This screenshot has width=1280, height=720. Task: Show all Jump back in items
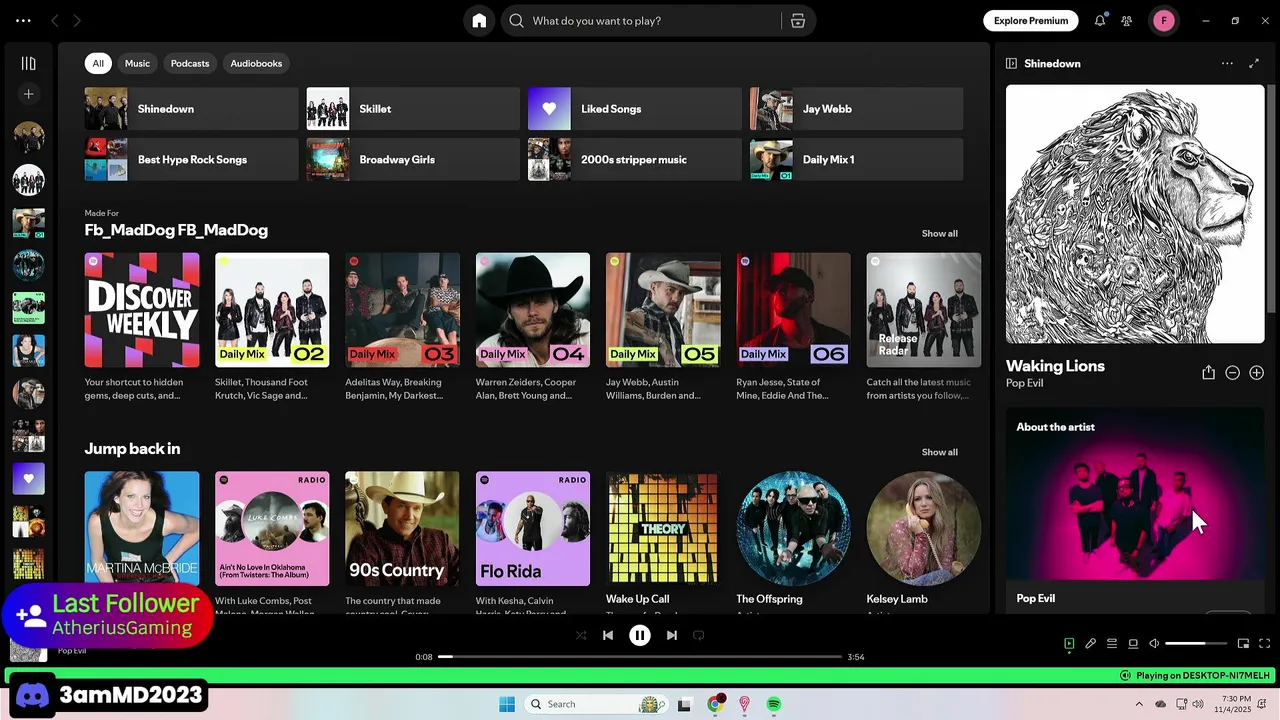[x=939, y=452]
